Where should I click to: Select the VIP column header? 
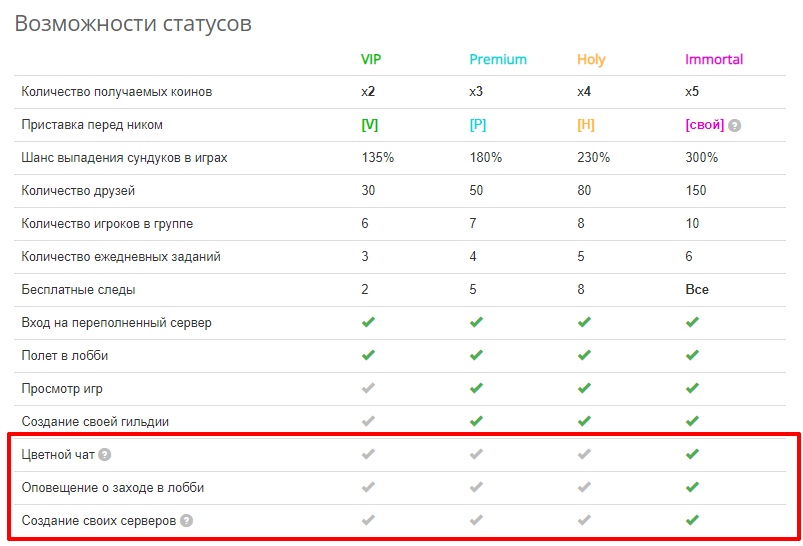371,59
